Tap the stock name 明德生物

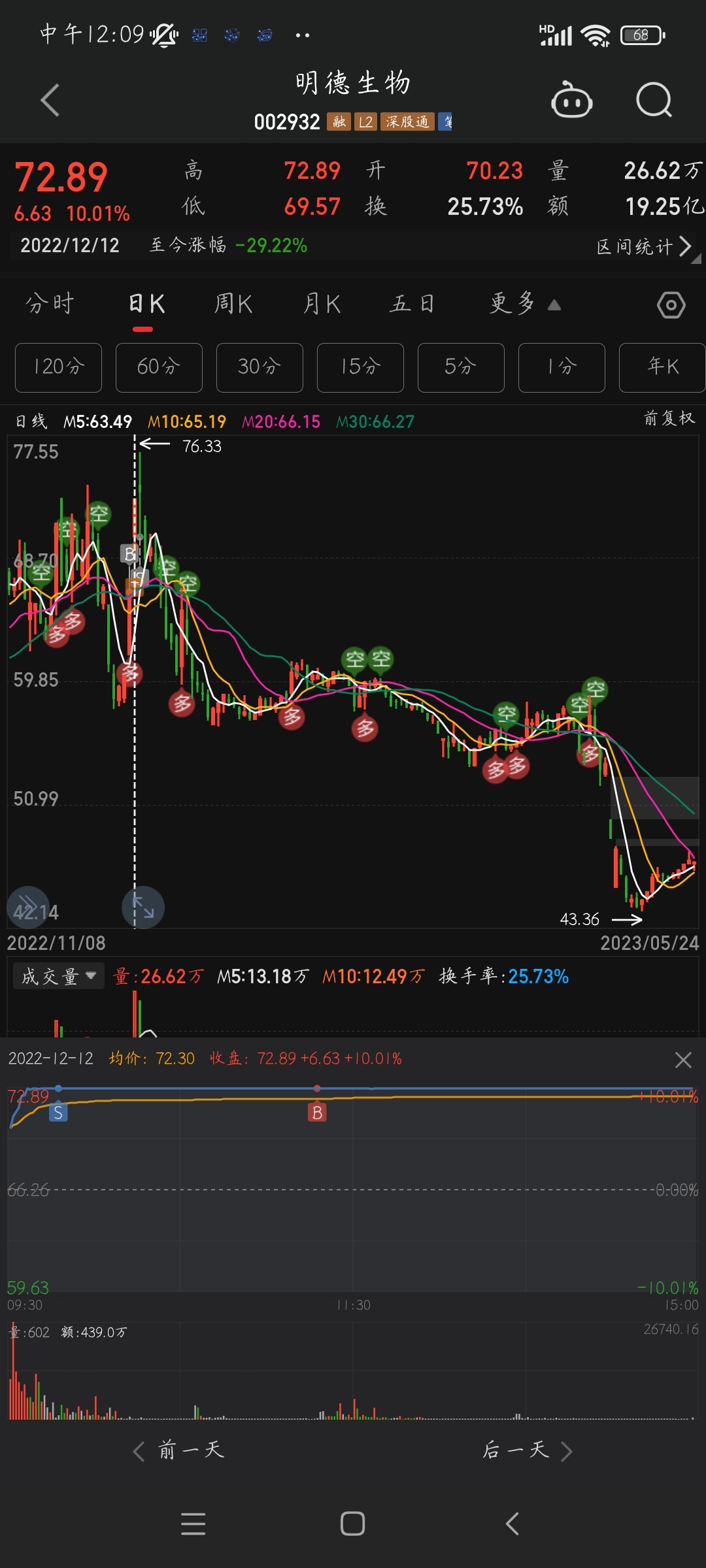(353, 83)
